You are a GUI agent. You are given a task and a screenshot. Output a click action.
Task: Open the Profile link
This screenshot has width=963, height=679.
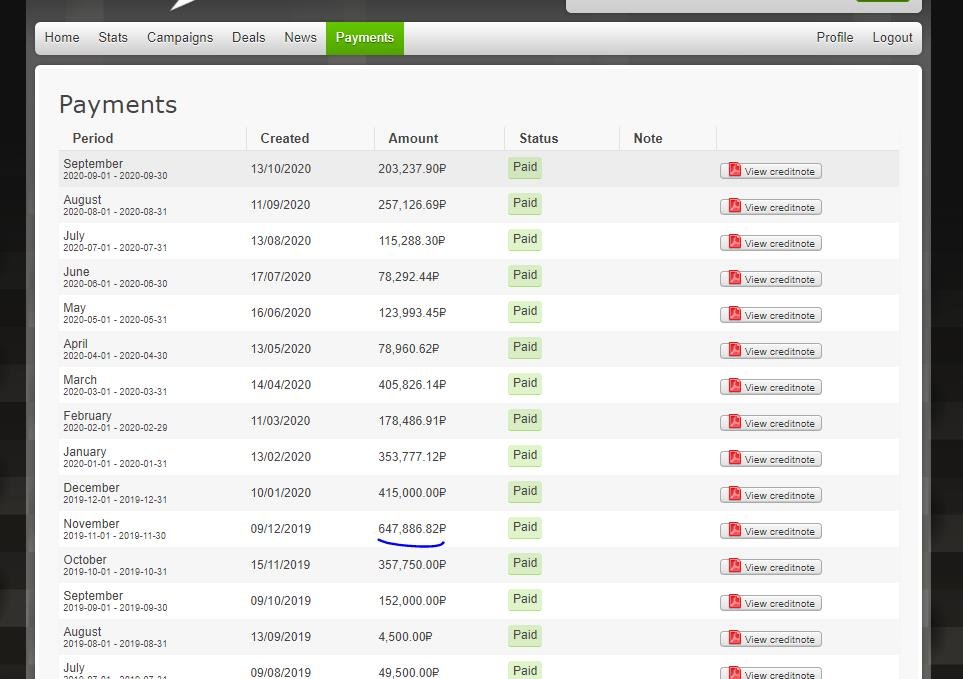[x=834, y=38]
